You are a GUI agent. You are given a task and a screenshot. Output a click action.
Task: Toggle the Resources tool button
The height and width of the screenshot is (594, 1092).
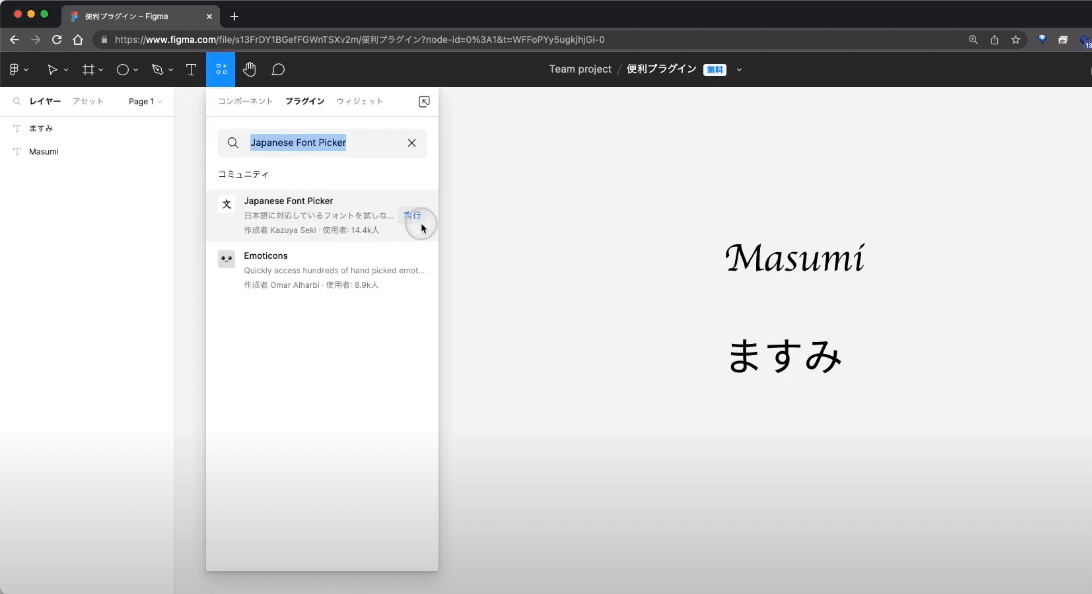tap(221, 70)
